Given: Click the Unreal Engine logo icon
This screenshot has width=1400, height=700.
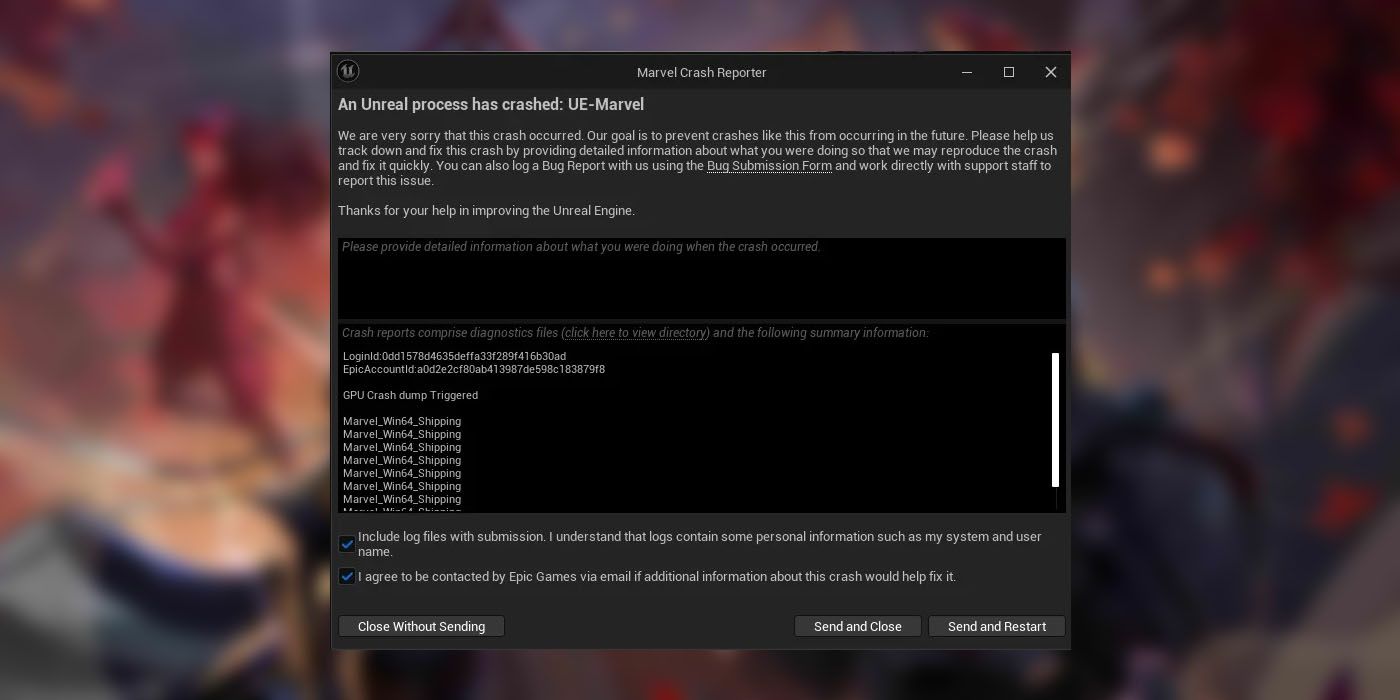Looking at the screenshot, I should point(348,71).
